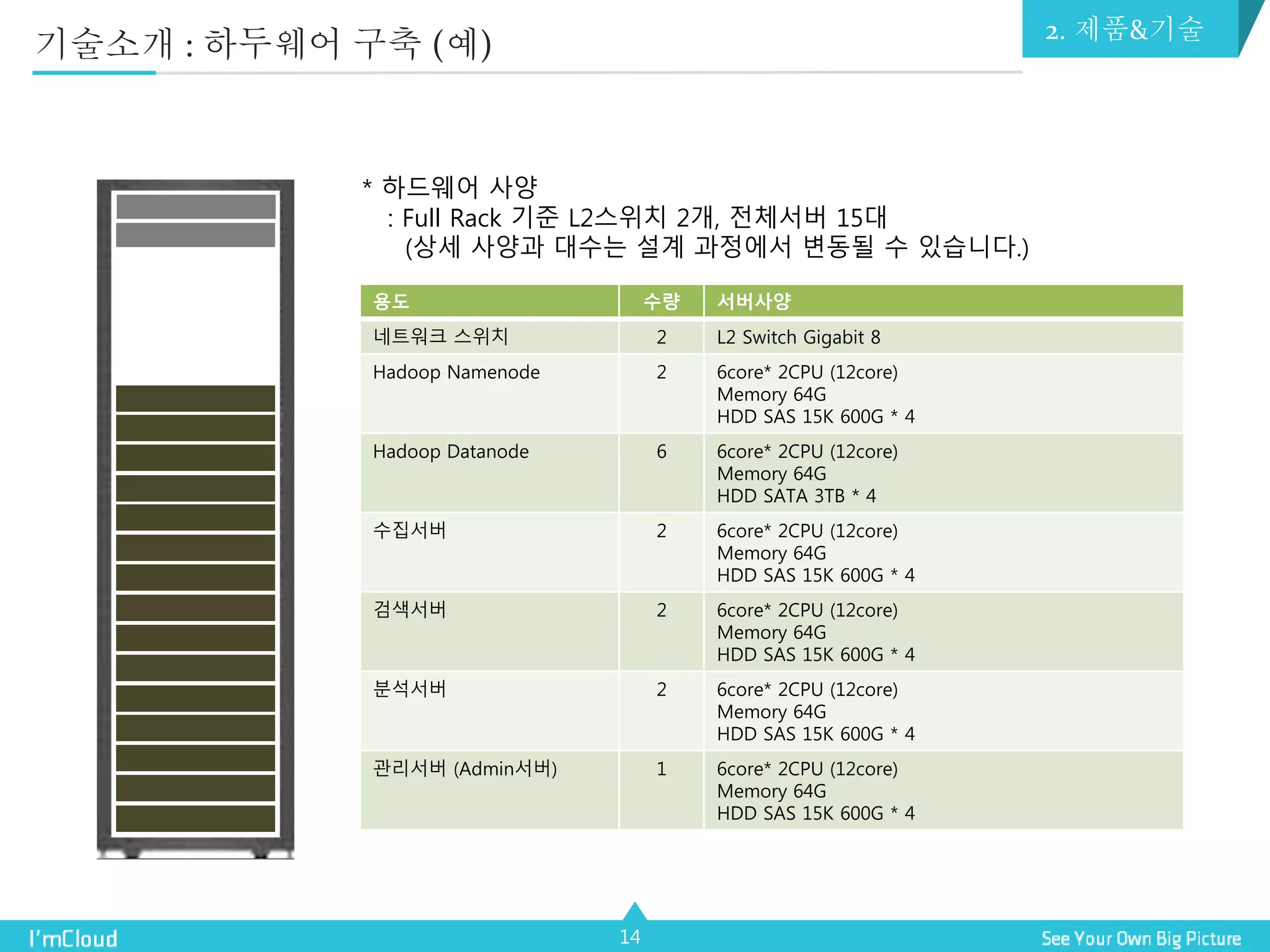The width and height of the screenshot is (1270, 952).
Task: Select the '분석서버' cell
Action: 489,710
